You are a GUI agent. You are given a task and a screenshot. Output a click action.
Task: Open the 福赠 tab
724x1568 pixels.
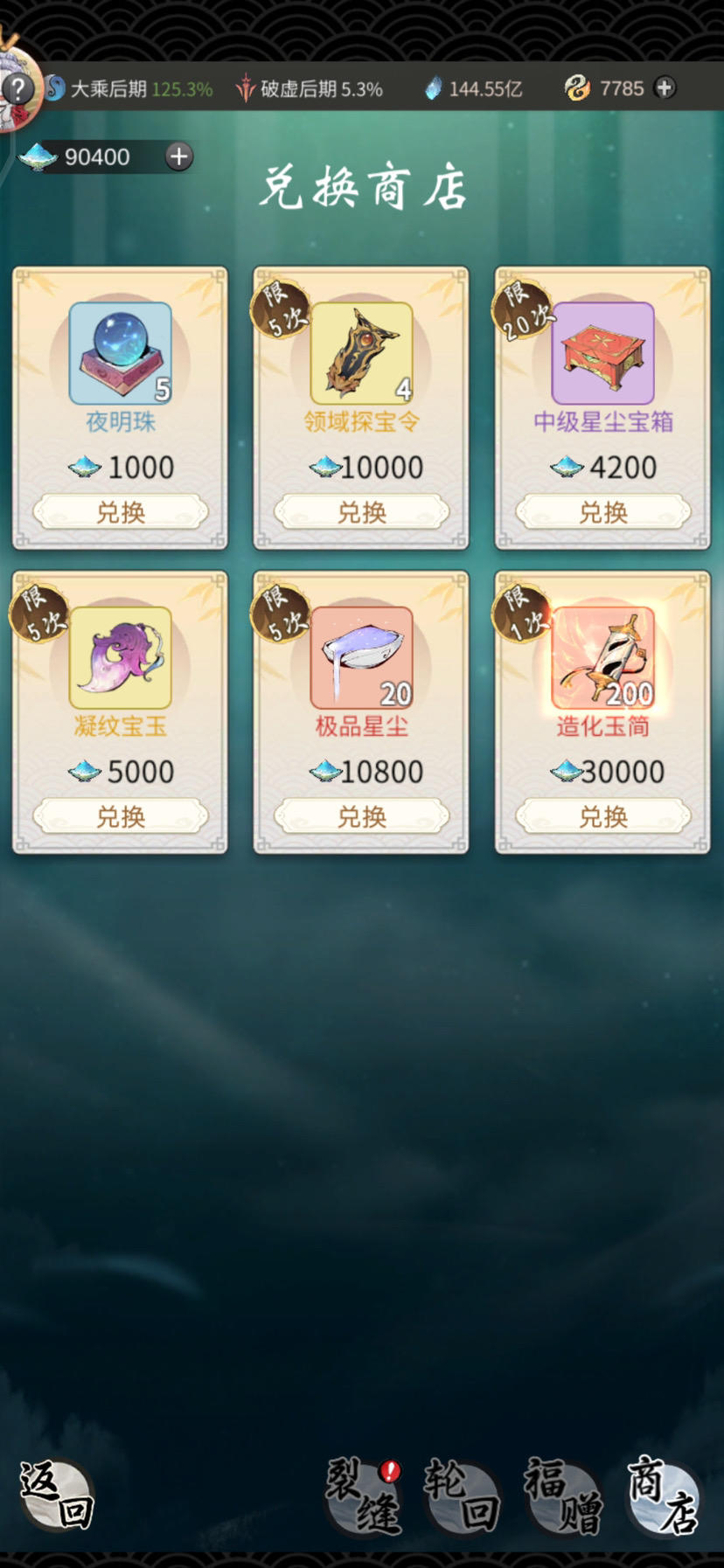click(563, 1495)
